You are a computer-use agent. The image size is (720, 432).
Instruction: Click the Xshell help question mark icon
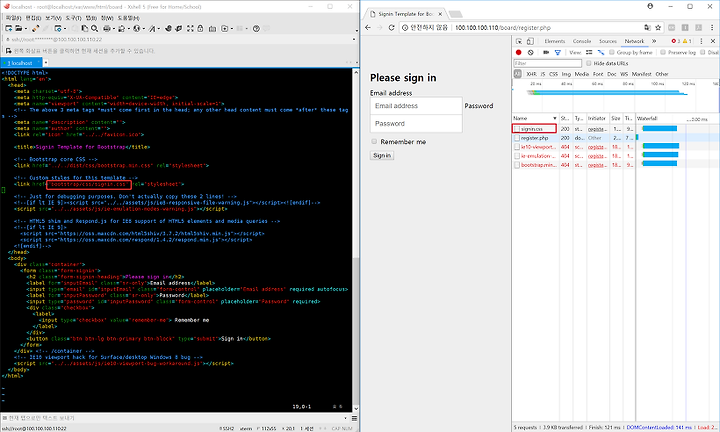256,28
